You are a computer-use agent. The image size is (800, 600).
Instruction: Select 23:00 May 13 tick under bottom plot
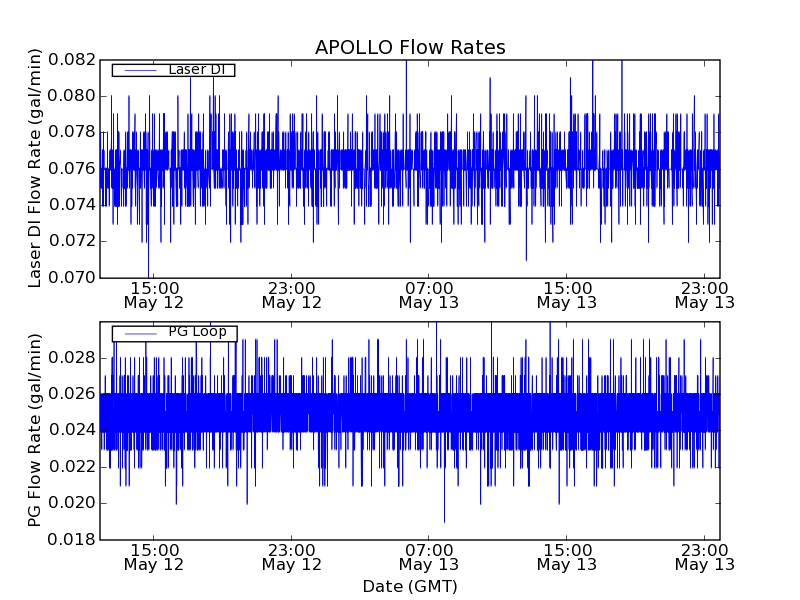coord(704,557)
